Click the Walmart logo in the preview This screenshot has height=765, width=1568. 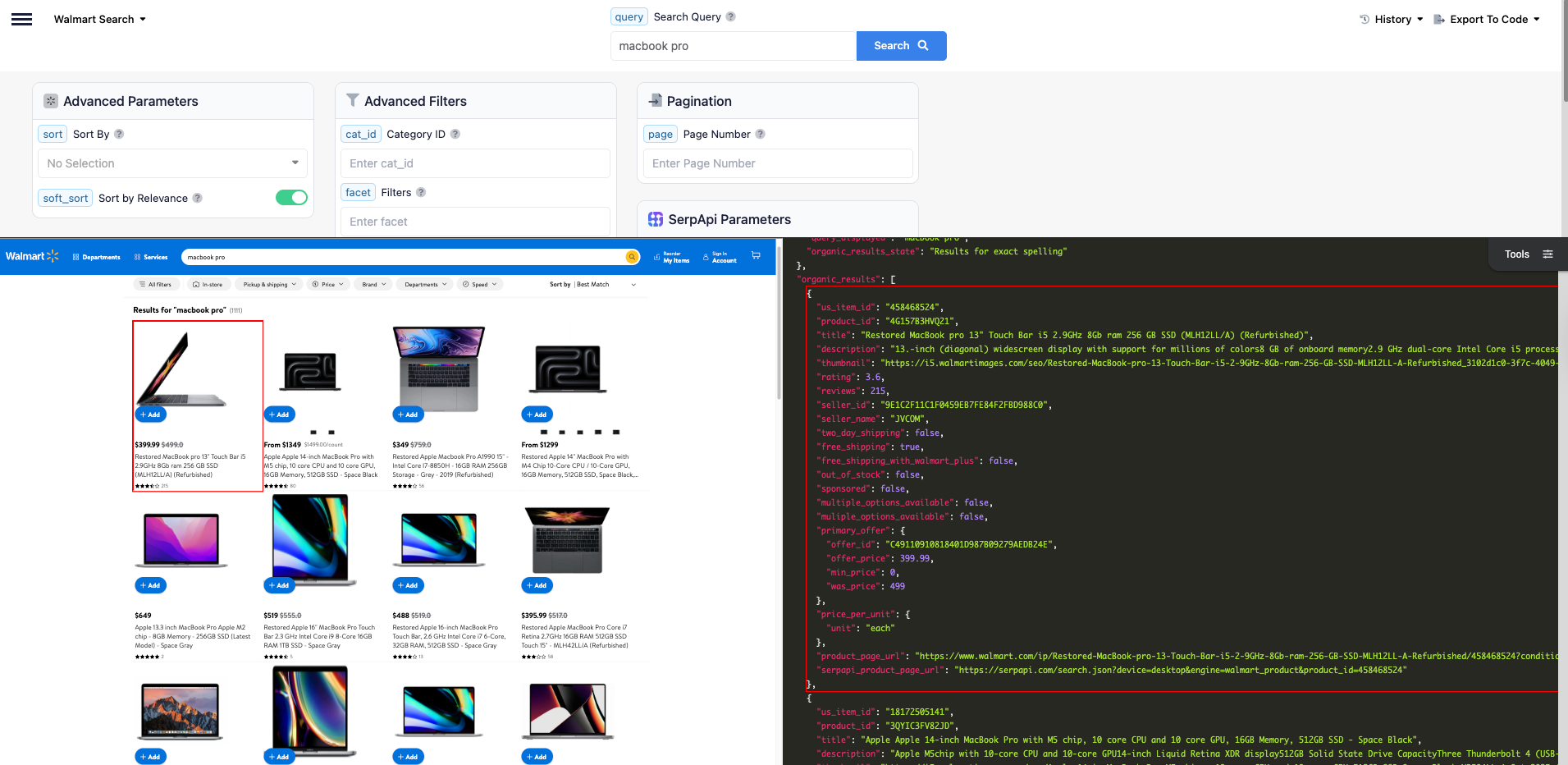tap(32, 256)
